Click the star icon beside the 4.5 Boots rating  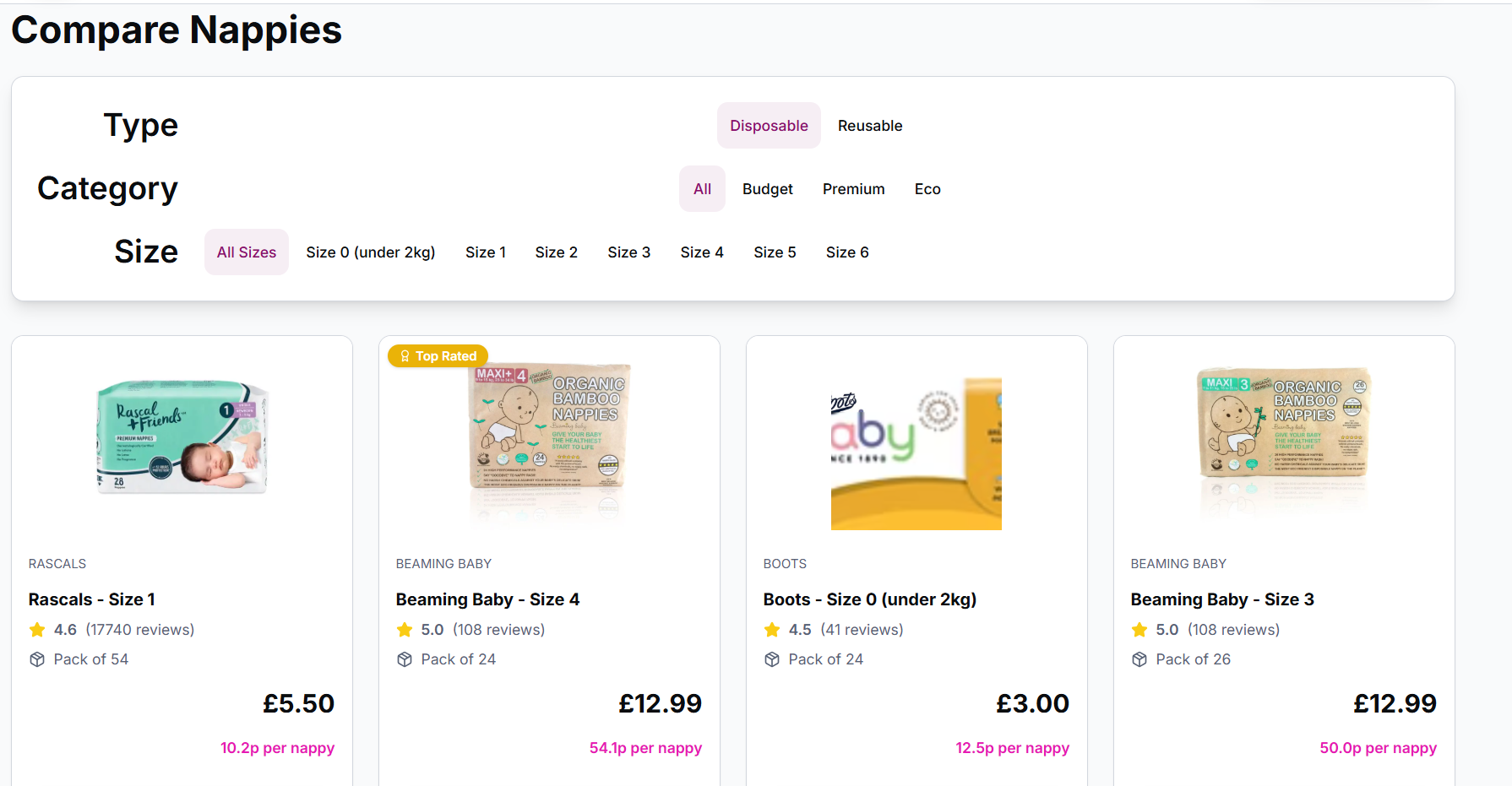pos(772,630)
